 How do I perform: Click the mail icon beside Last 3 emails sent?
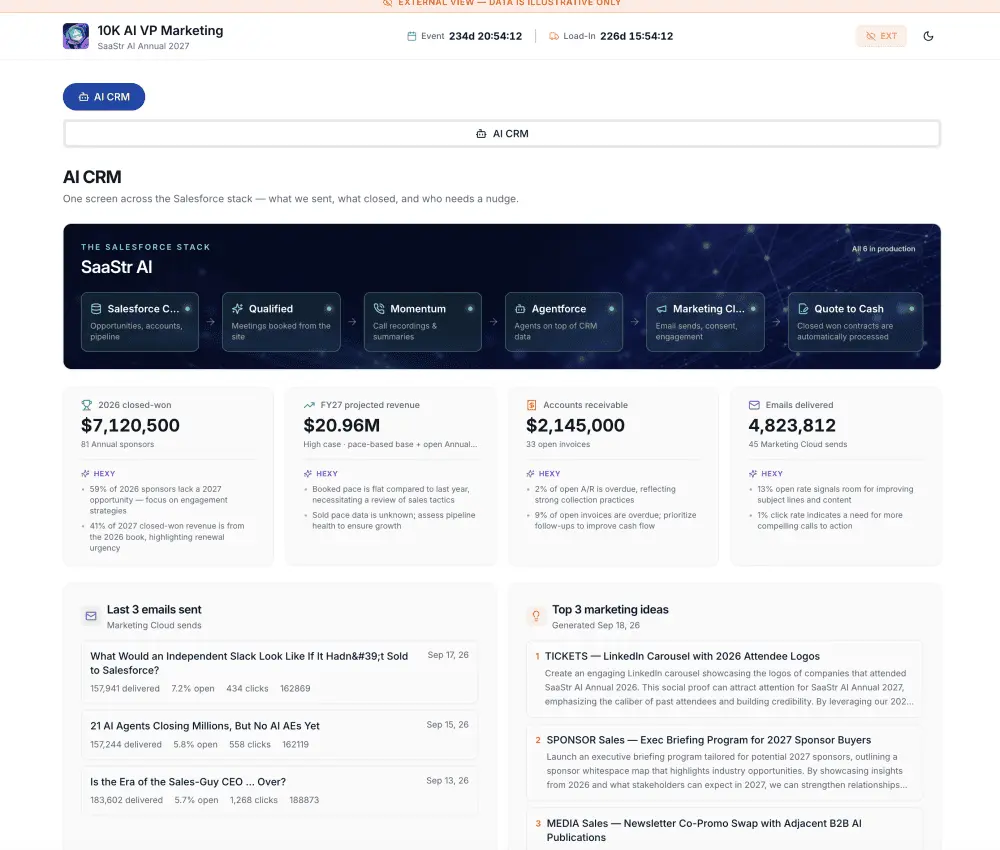tap(91, 616)
